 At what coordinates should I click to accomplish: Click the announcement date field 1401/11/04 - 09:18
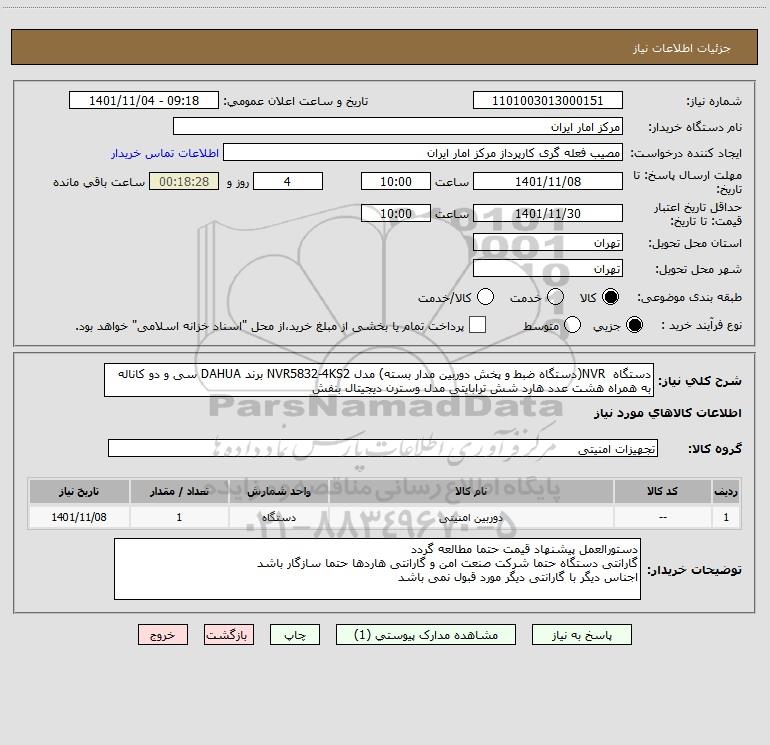(x=144, y=101)
